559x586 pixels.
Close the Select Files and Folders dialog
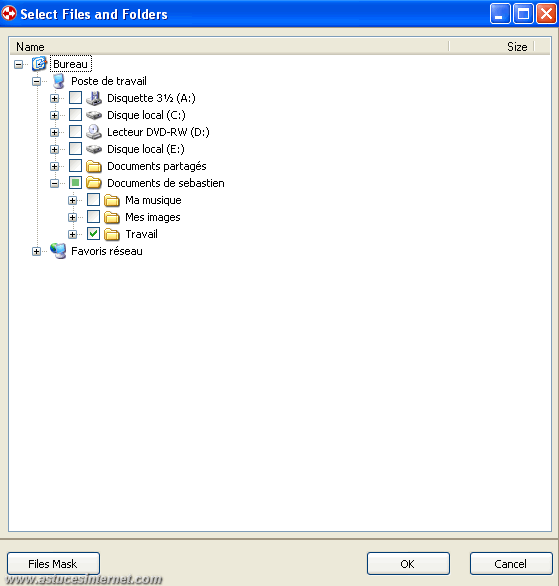point(546,14)
